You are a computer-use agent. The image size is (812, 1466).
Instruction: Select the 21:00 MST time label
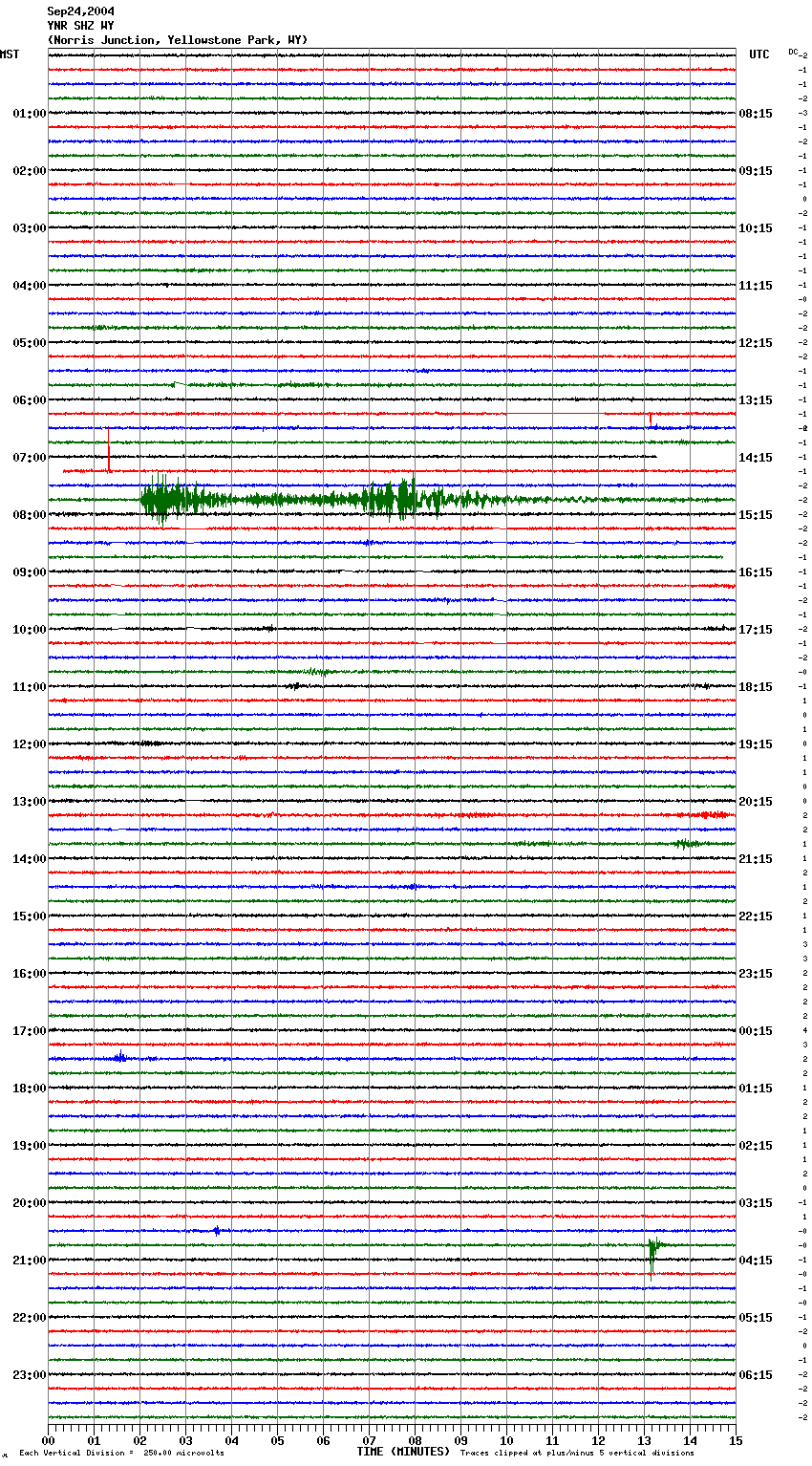tap(30, 1261)
